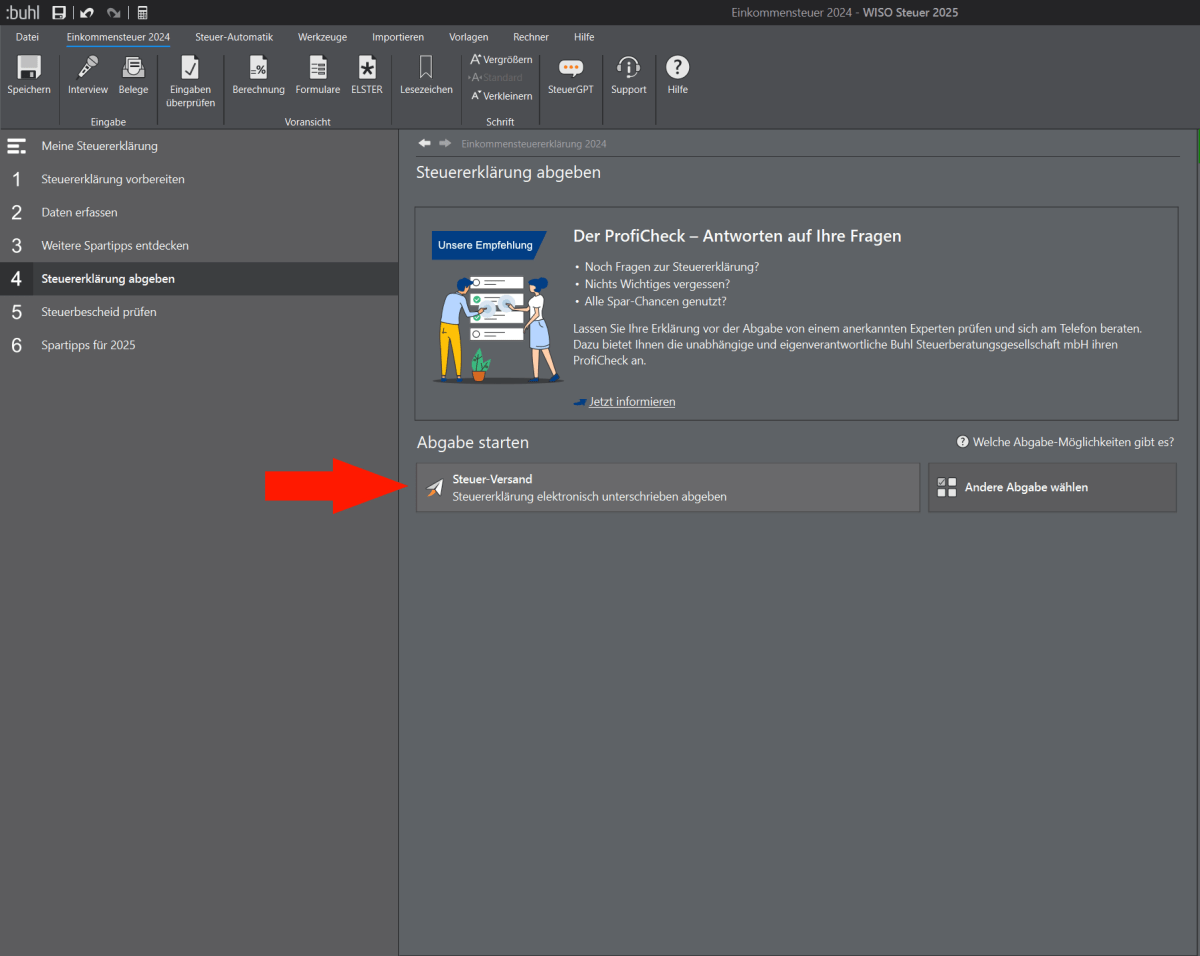Start the Interview mode via microphone icon
Image resolution: width=1200 pixels, height=956 pixels.
pos(88,76)
